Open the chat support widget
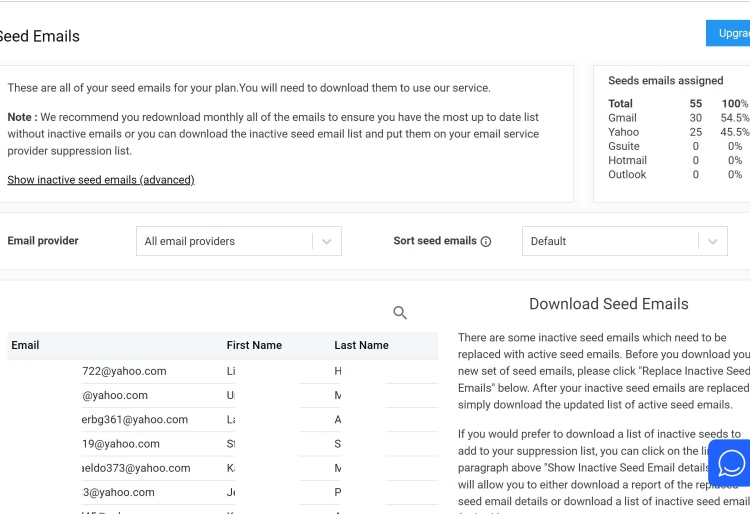Screen dimensions: 750x515 click(x=731, y=464)
